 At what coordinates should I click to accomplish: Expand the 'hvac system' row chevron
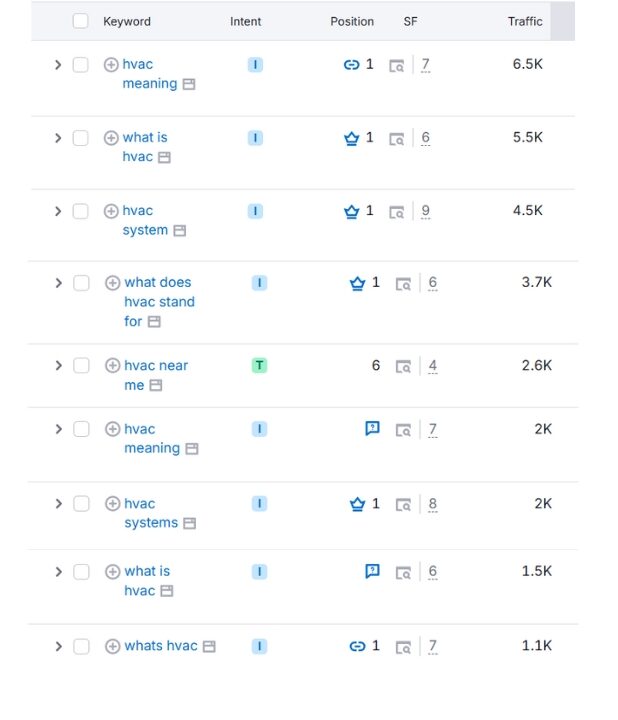[x=58, y=211]
